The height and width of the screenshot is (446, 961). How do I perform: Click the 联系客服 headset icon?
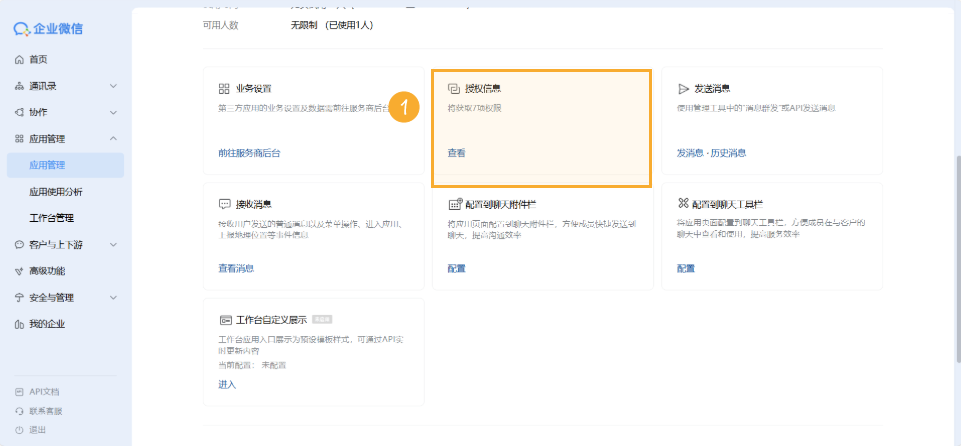(19, 411)
